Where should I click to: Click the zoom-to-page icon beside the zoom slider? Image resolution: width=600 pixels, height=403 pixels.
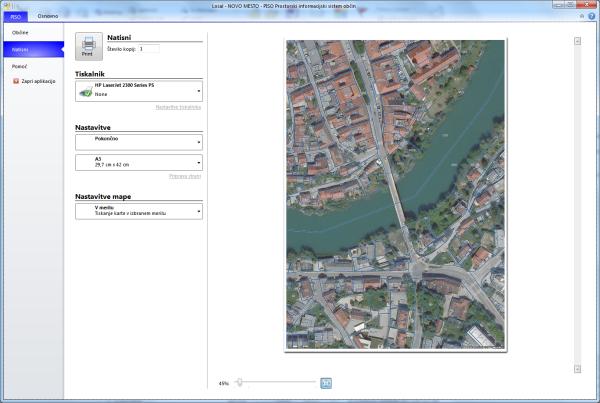click(x=326, y=383)
